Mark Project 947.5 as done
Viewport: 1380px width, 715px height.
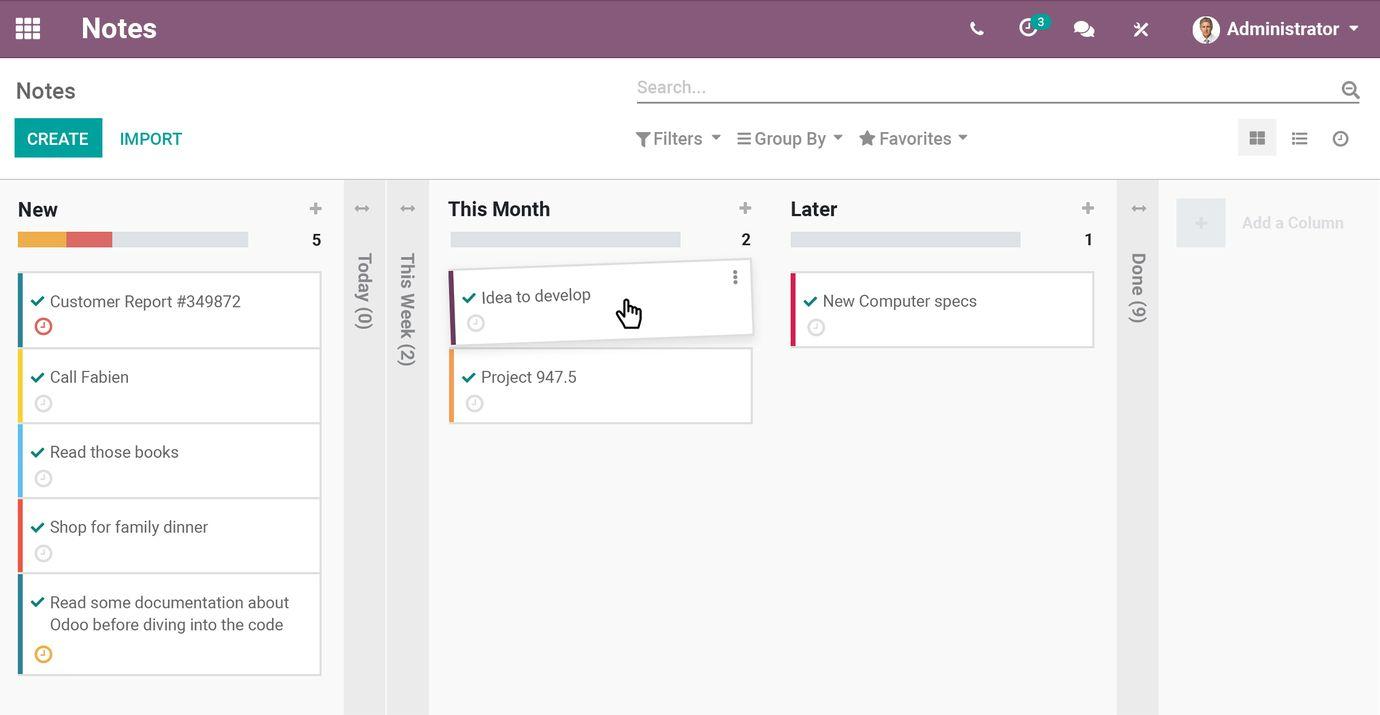(x=469, y=377)
